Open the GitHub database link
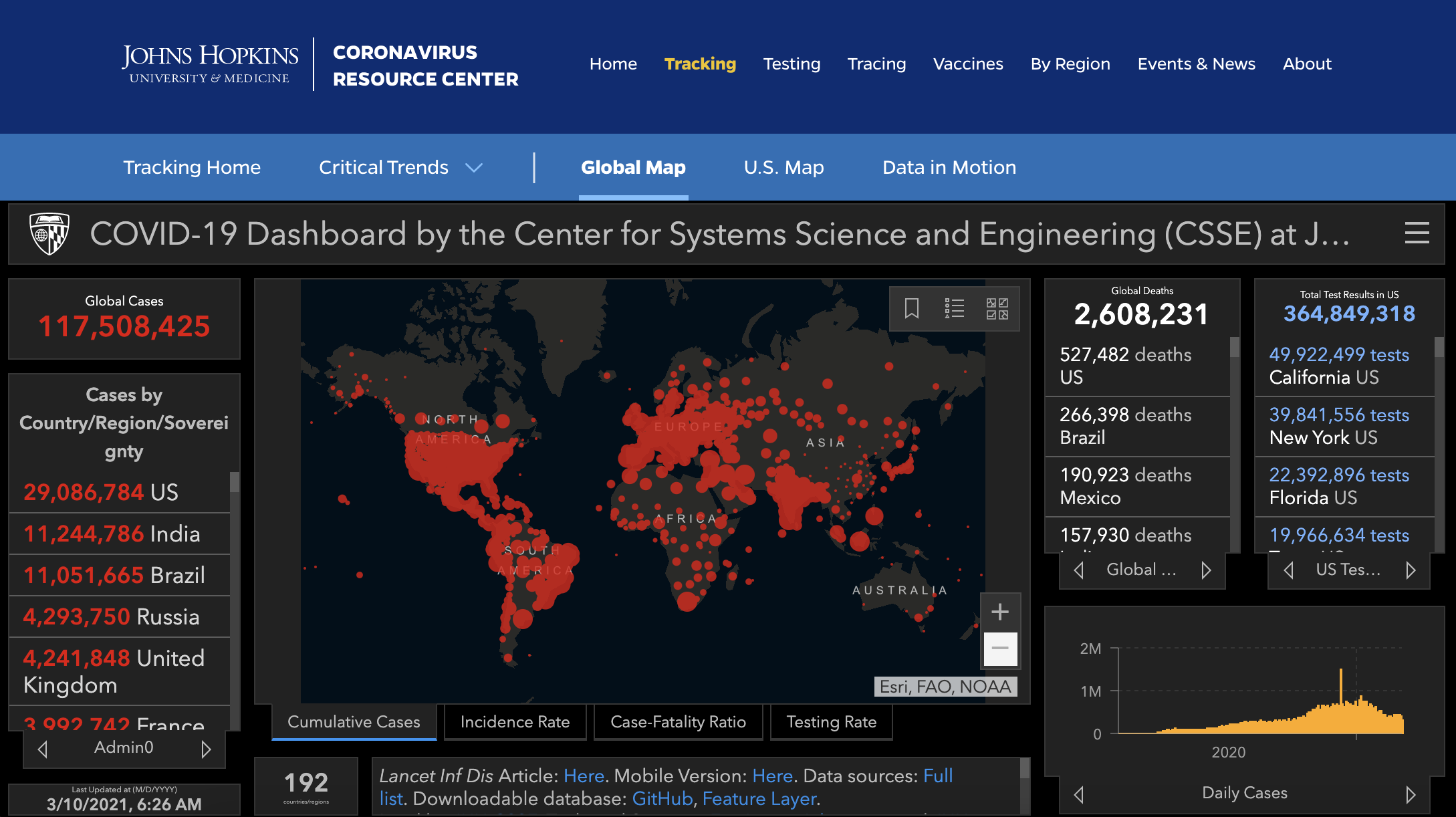Image resolution: width=1456 pixels, height=817 pixels. [662, 799]
